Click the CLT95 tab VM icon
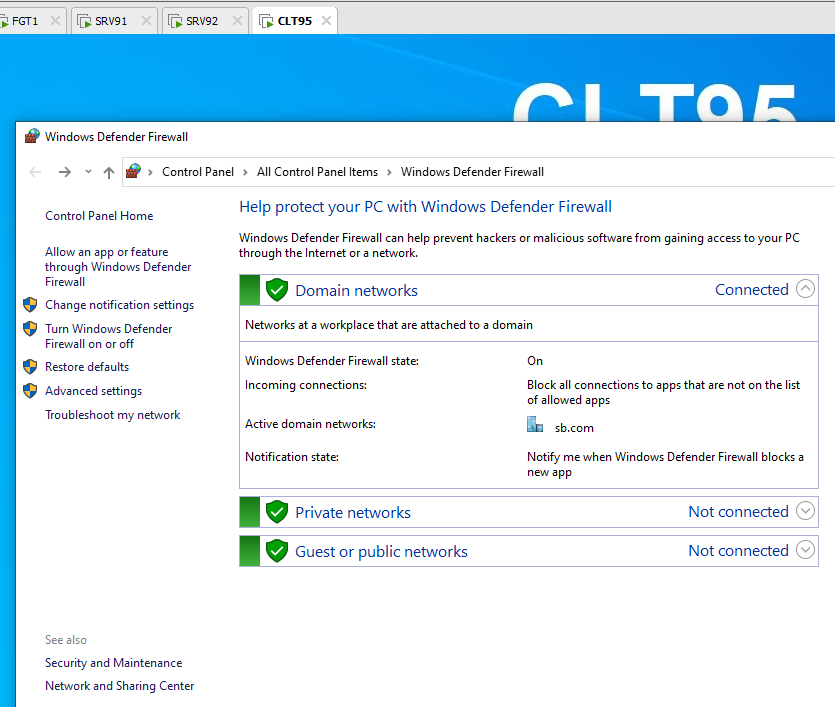 click(266, 21)
